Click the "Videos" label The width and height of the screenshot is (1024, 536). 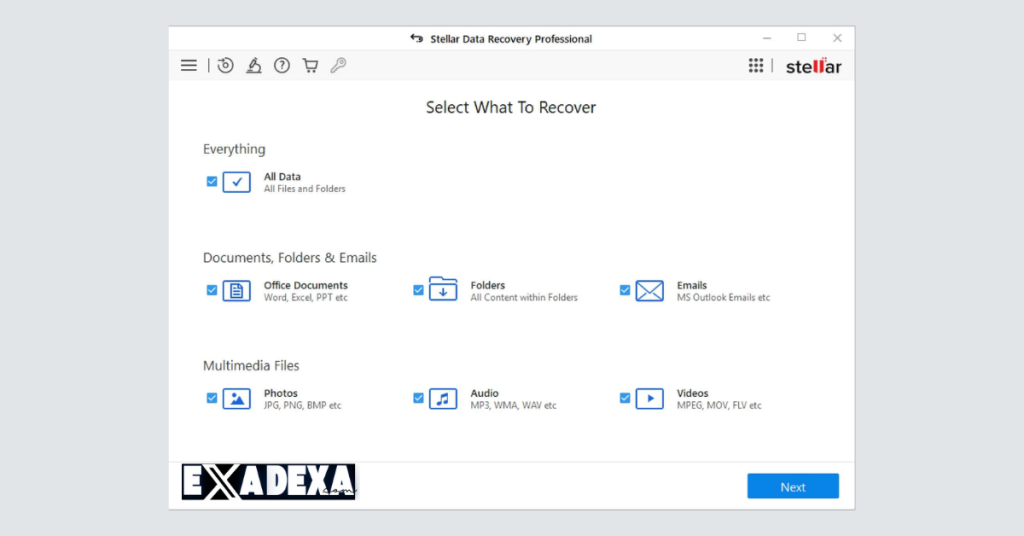[692, 393]
